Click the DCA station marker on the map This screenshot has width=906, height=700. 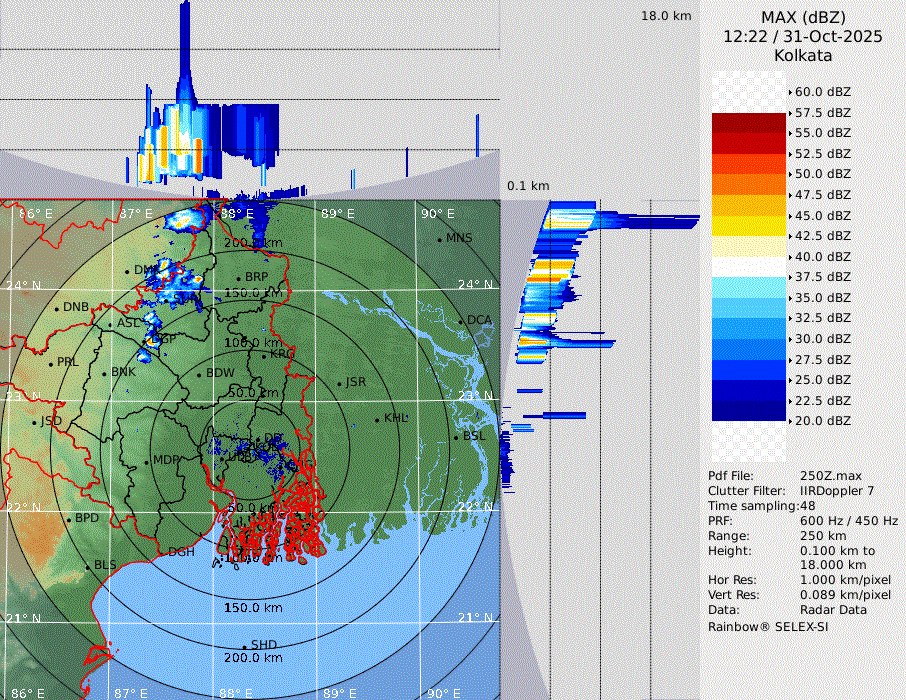461,321
